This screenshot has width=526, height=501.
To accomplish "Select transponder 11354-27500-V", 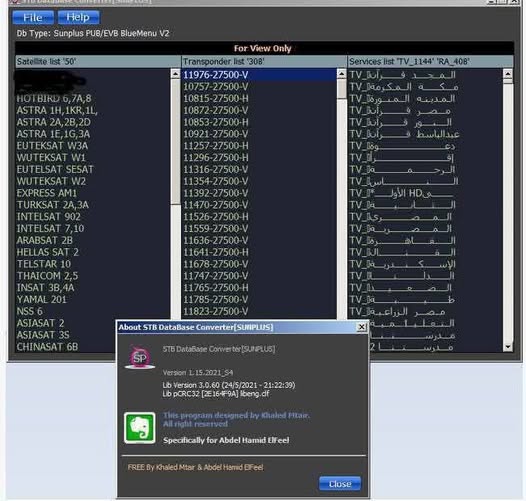I will point(259,181).
